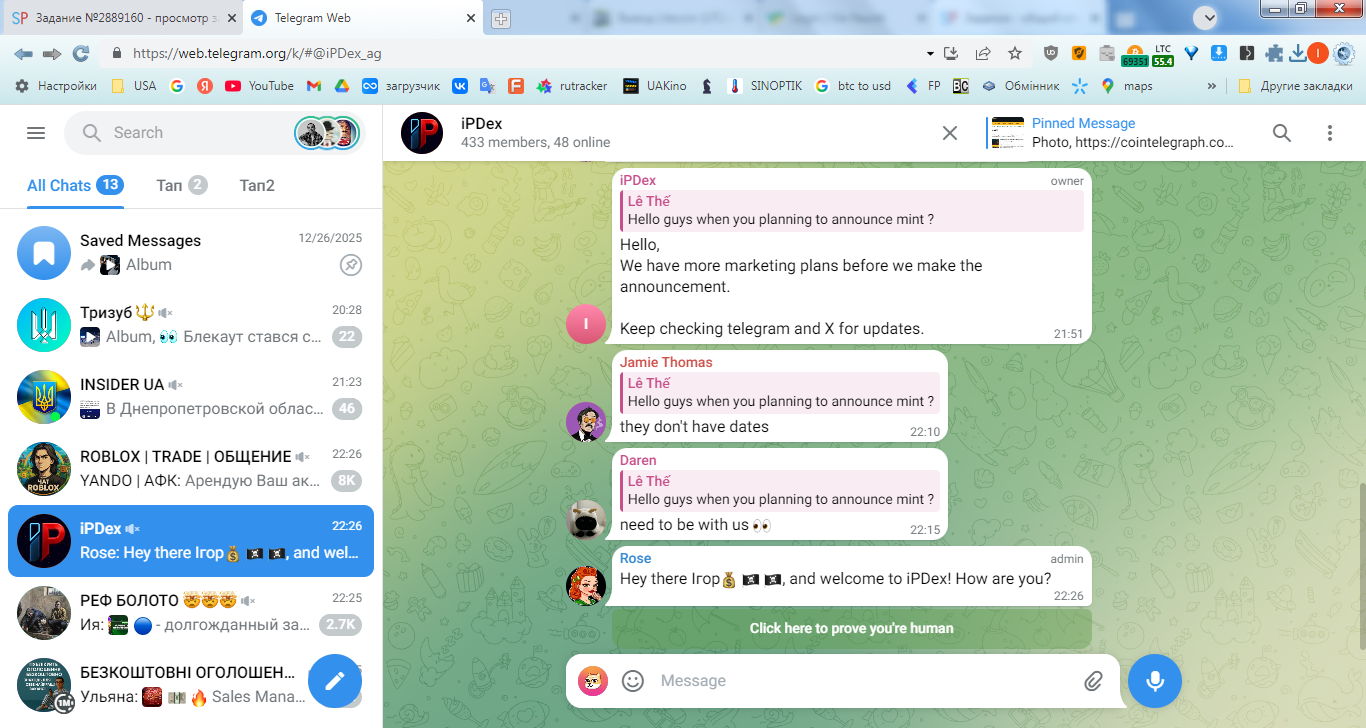Viewport: 1366px width, 728px height.
Task: Click the install app icon in address bar
Action: click(x=951, y=54)
